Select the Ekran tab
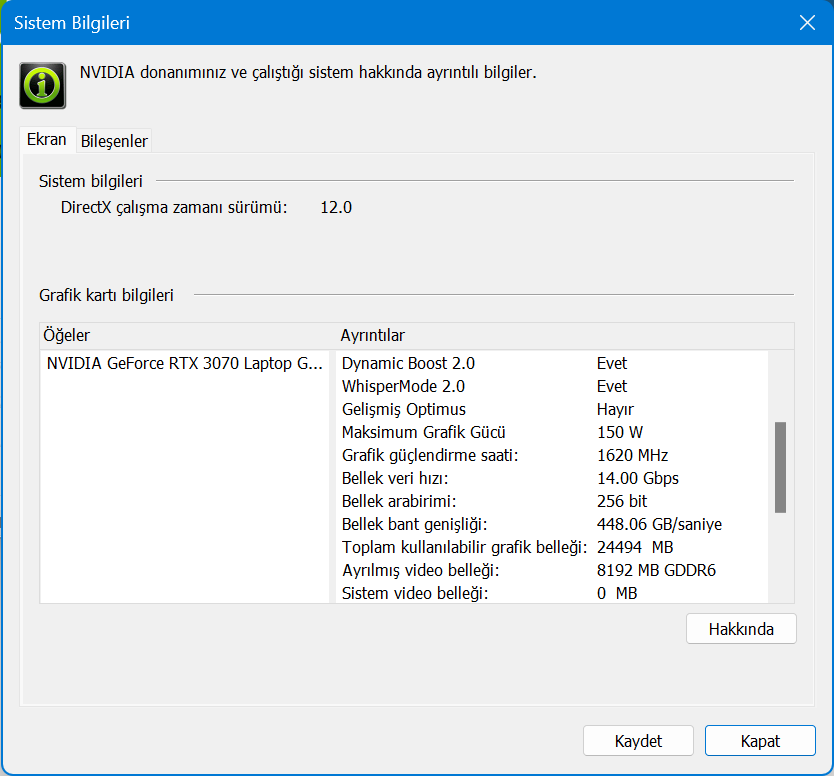The image size is (834, 776). pos(47,139)
